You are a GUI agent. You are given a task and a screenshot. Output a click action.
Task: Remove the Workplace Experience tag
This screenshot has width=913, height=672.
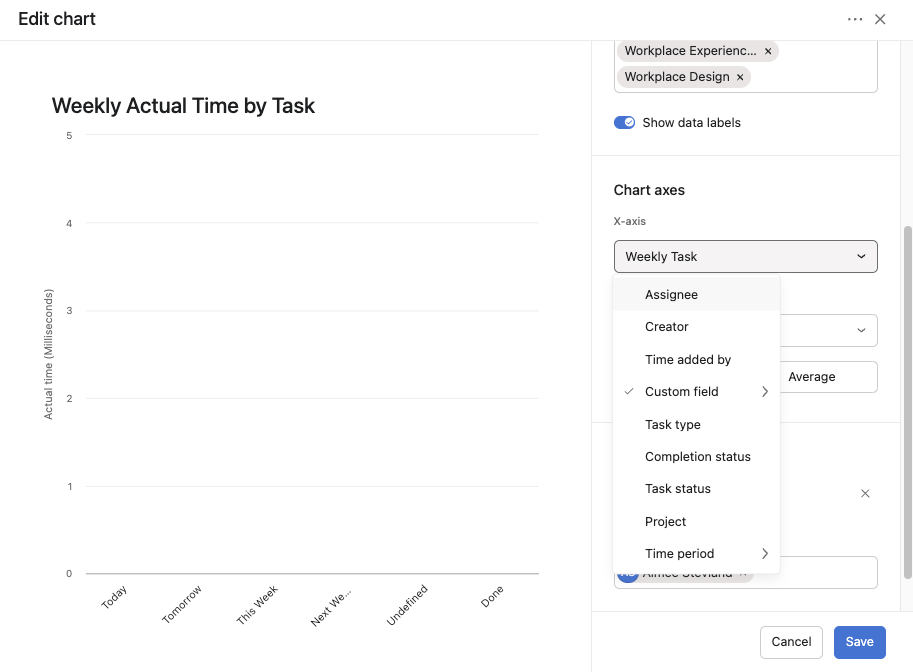(768, 51)
